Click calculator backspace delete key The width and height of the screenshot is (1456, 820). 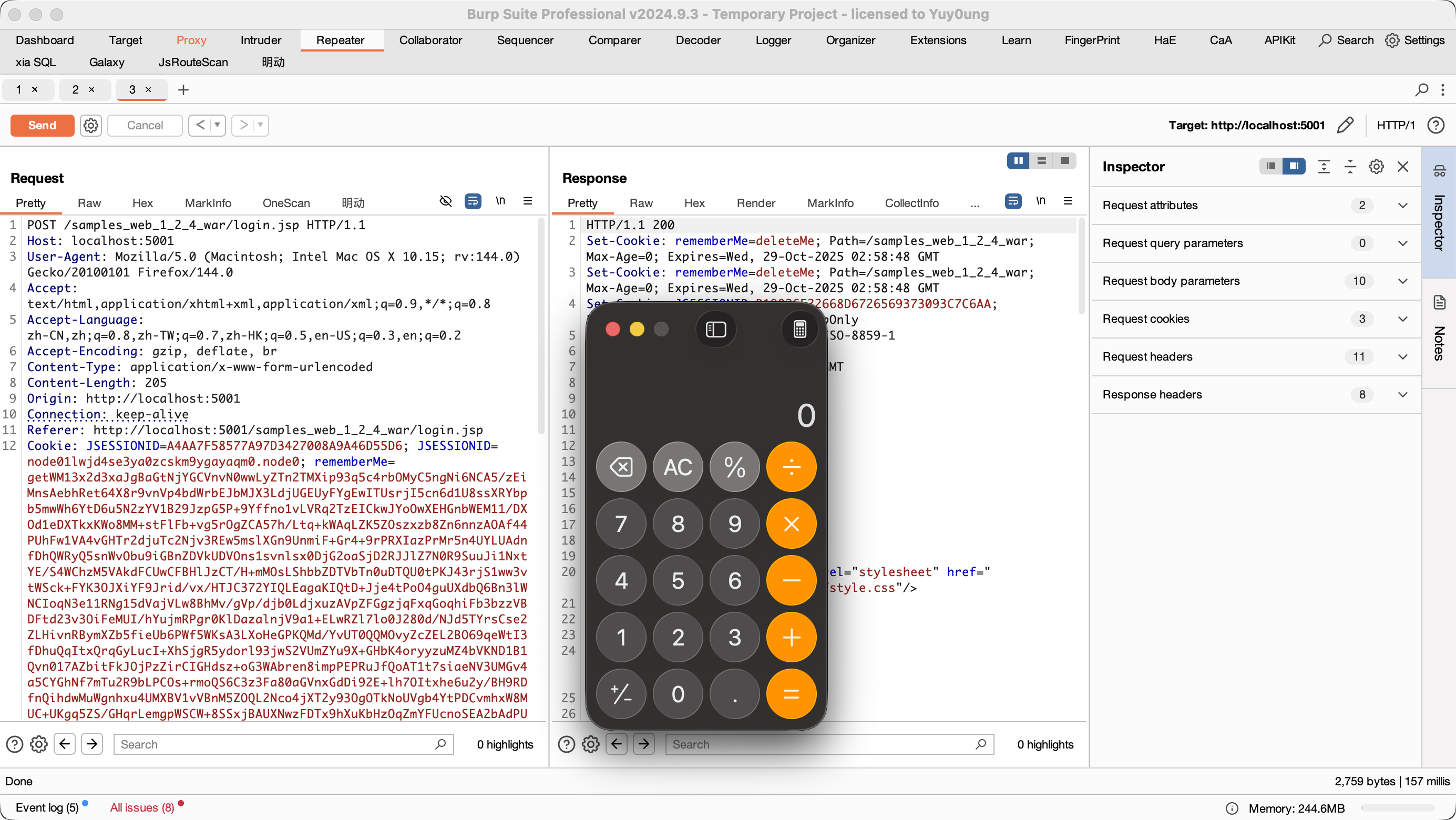point(621,467)
